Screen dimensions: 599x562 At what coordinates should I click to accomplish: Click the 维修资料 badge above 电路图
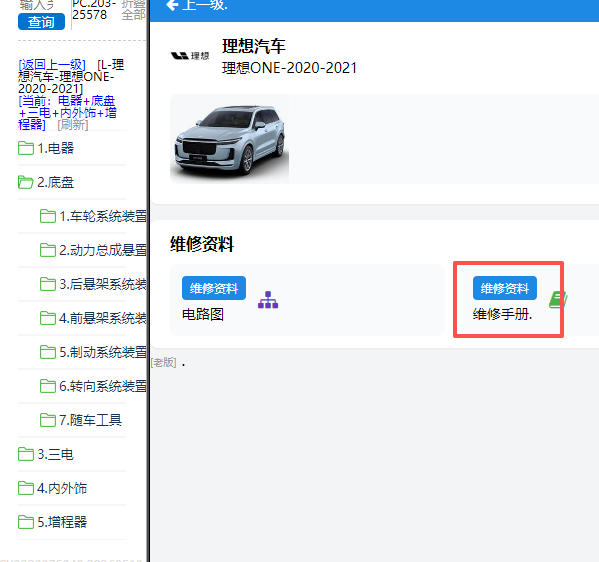[x=214, y=288]
